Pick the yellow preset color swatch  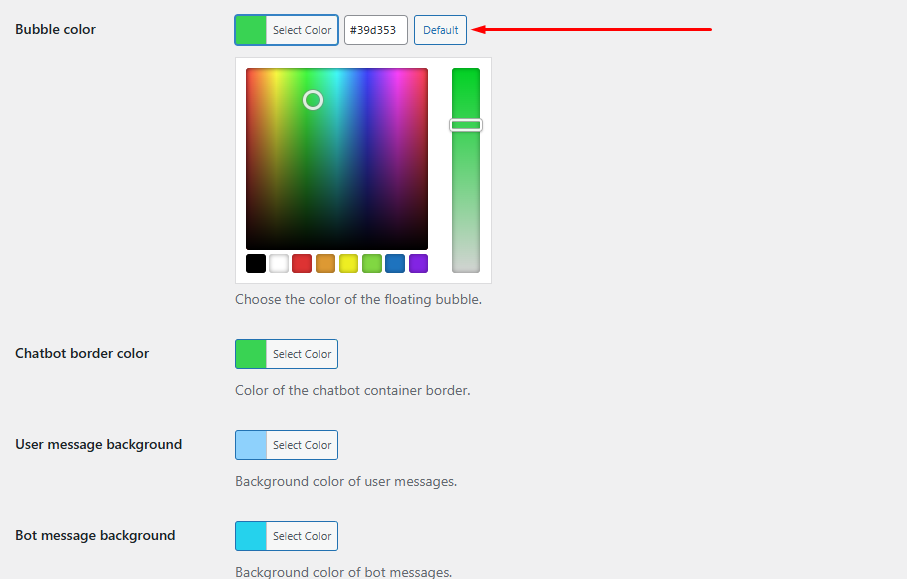[347, 263]
